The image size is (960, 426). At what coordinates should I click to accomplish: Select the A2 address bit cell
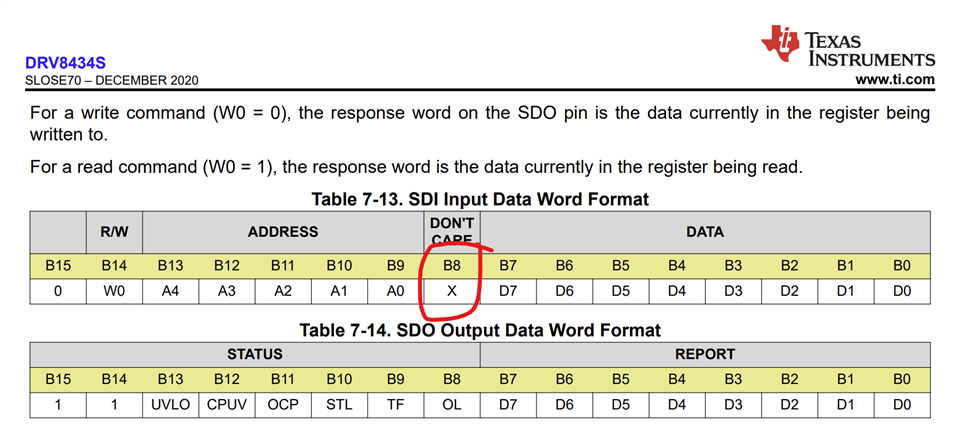pos(283,291)
